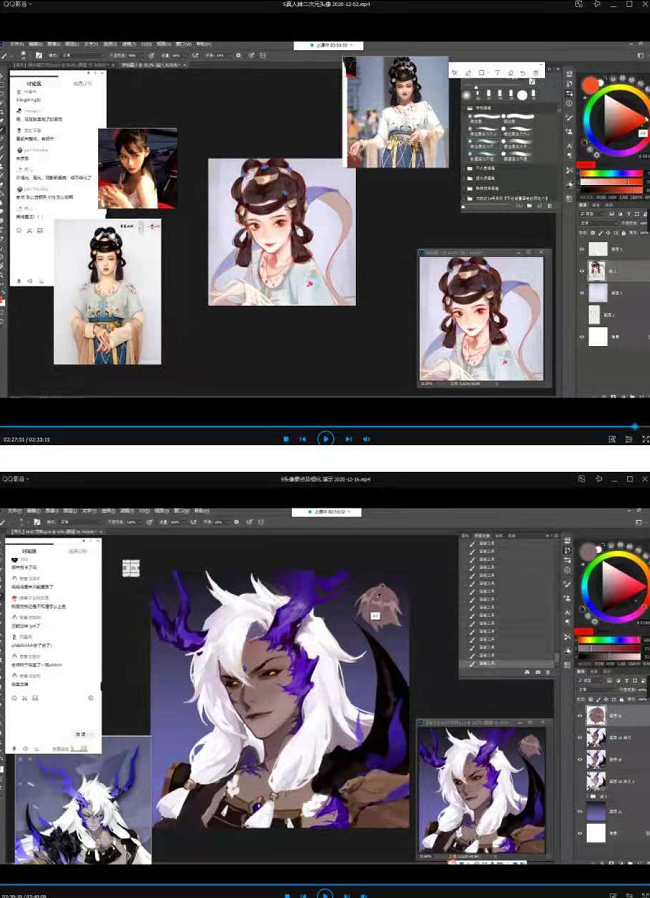This screenshot has height=898, width=650.
Task: Pick the large hard round brush preset
Action: (522, 95)
